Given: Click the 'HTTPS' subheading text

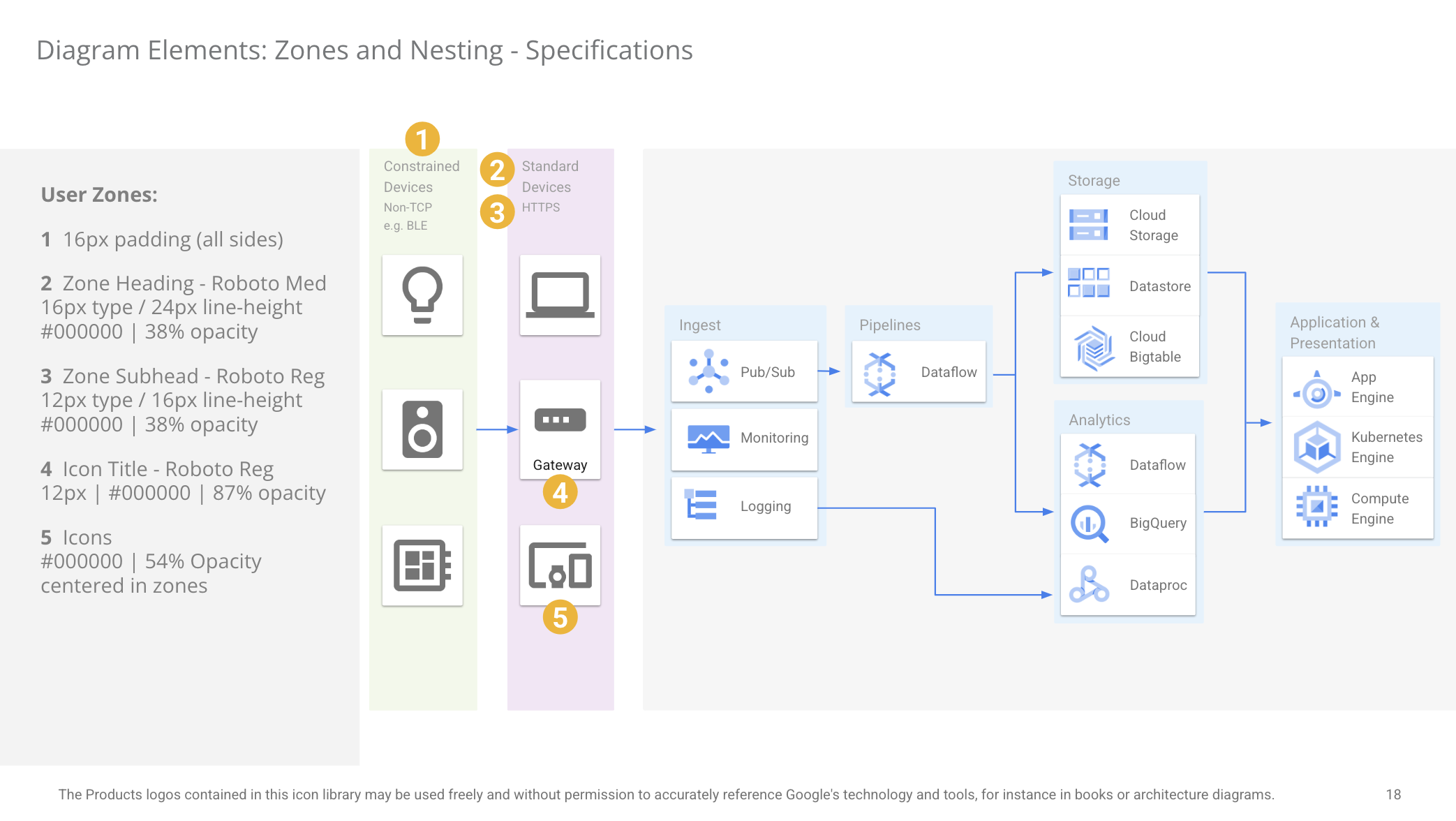Looking at the screenshot, I should point(541,207).
